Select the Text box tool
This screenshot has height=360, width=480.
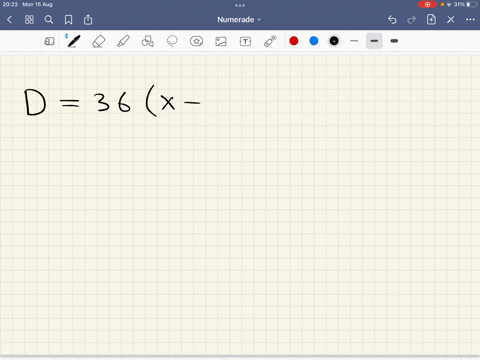[245, 41]
